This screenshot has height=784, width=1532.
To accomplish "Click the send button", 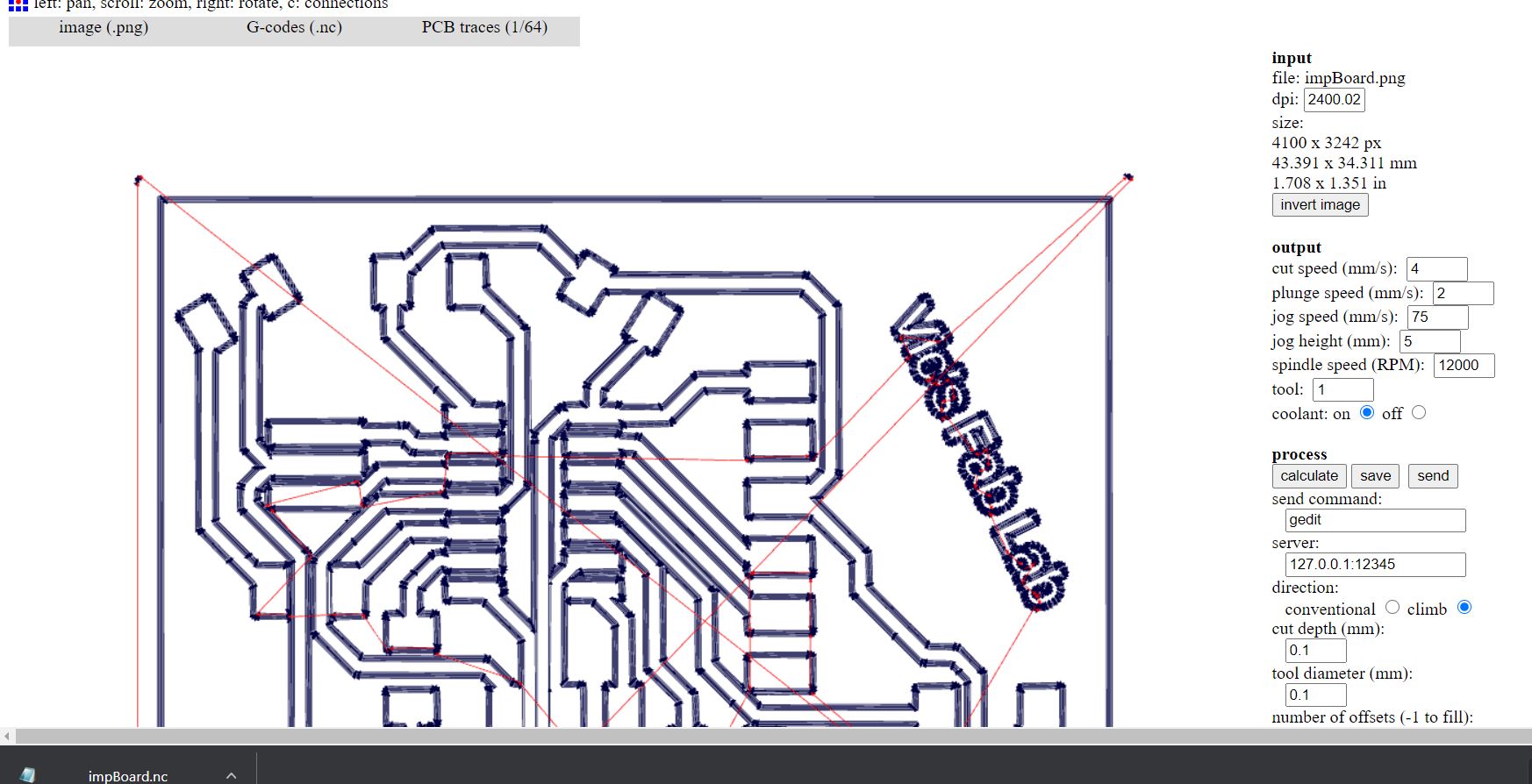I will 1433,476.
